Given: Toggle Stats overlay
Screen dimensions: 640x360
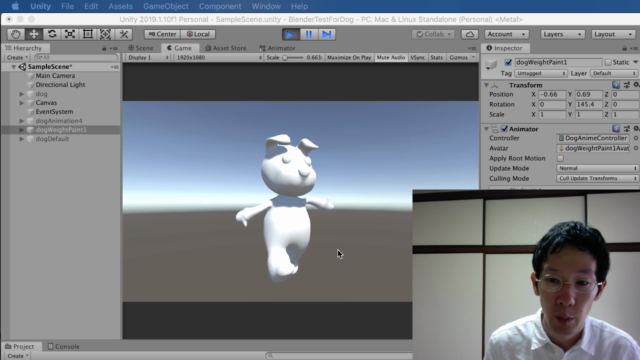Looking at the screenshot, I should pyautogui.click(x=436, y=58).
